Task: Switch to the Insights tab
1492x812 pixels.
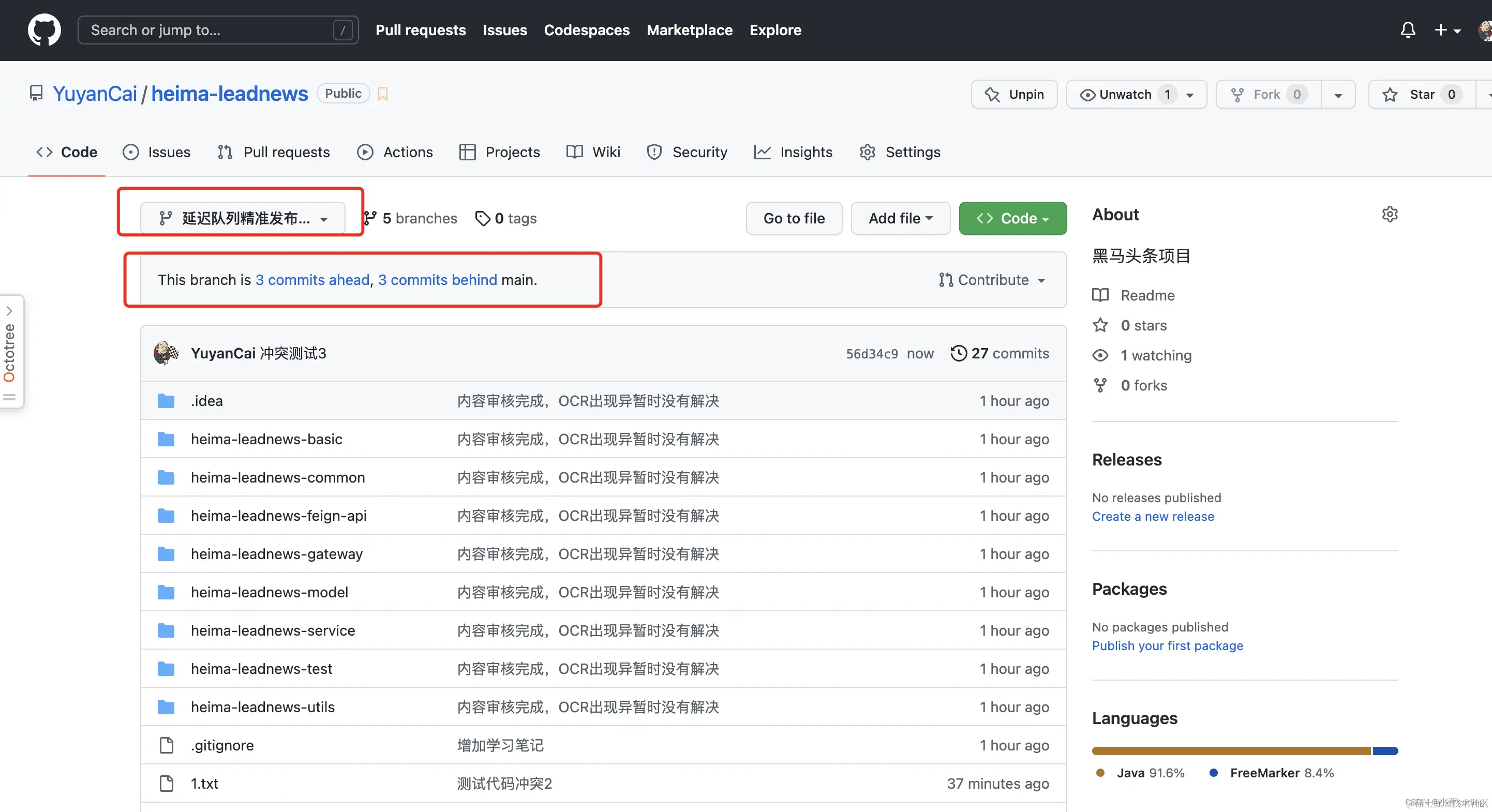Action: point(794,153)
